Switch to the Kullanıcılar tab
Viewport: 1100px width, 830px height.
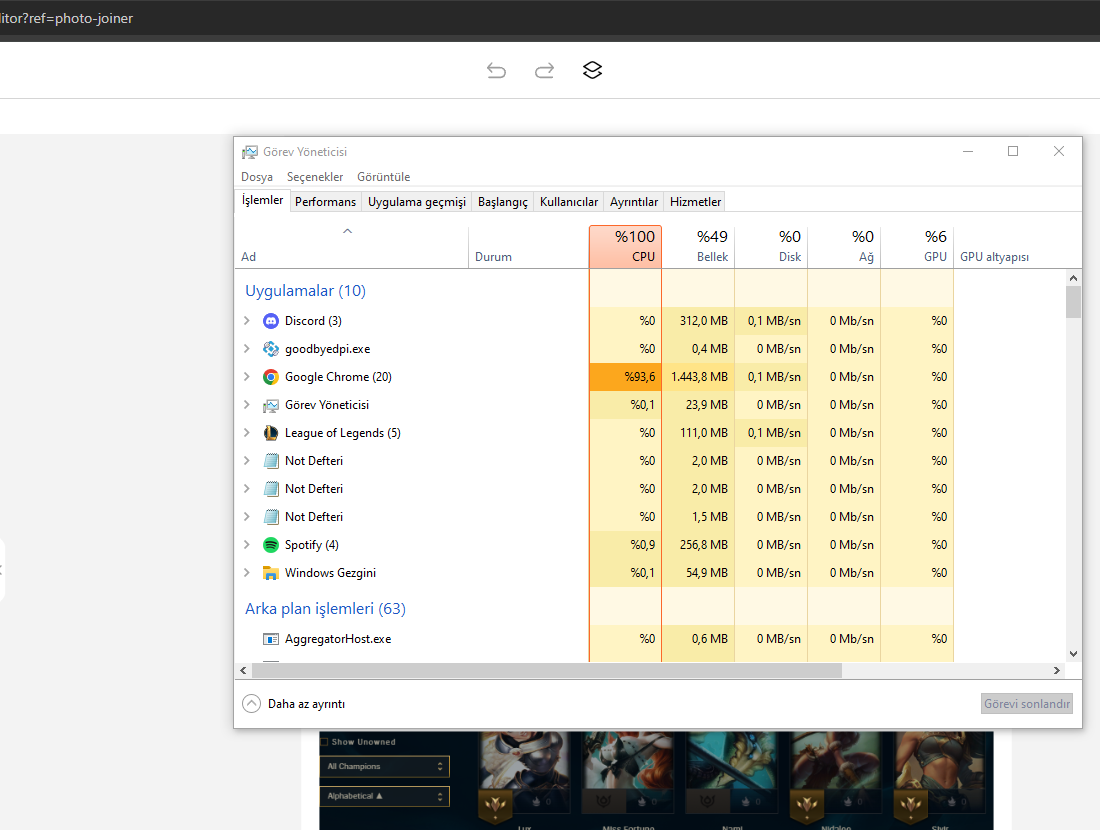[x=569, y=202]
